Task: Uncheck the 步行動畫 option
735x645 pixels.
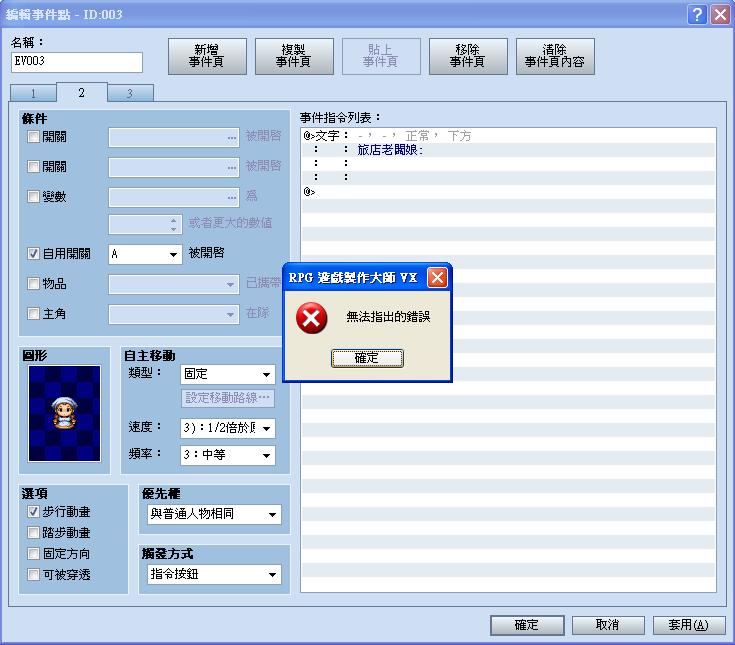Action: click(x=33, y=512)
